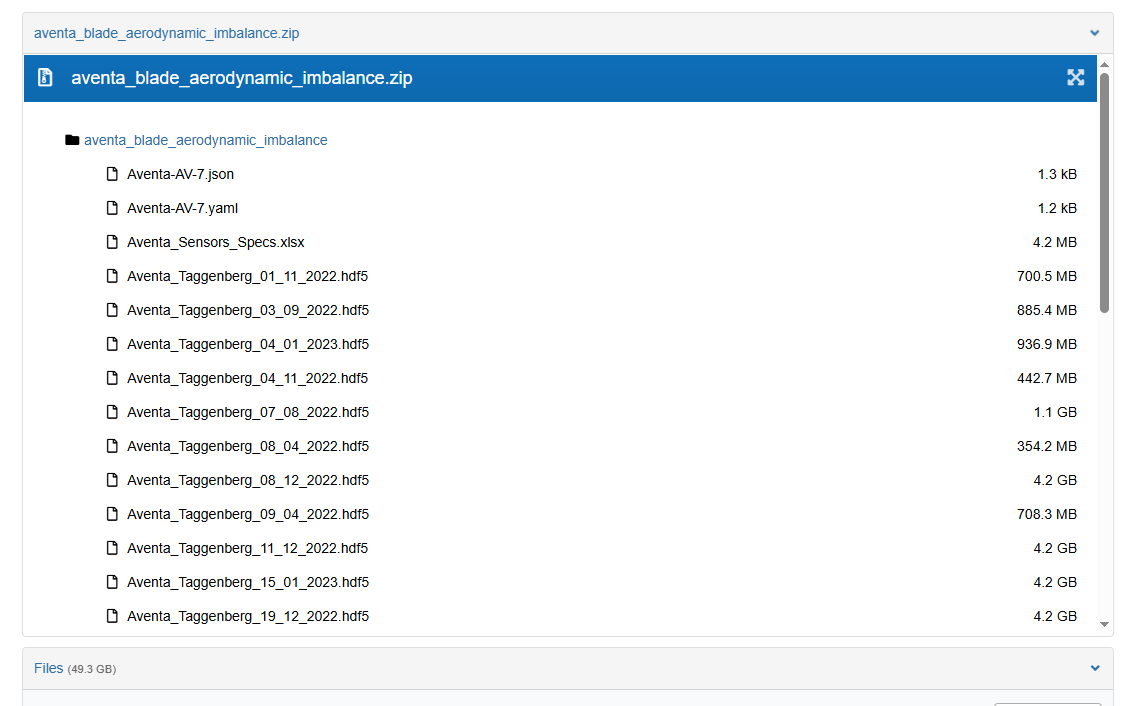Collapse the Files section chevron
This screenshot has height=706, width=1129.
1094,669
